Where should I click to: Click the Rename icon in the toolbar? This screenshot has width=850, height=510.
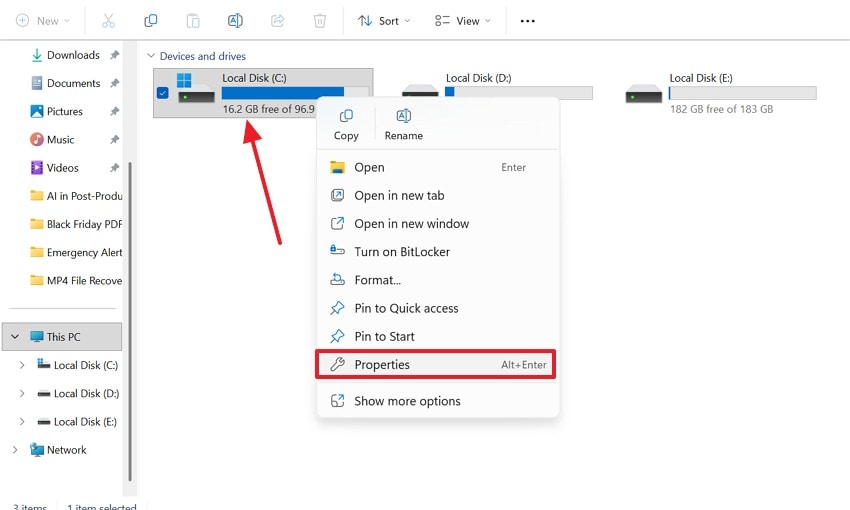[235, 21]
